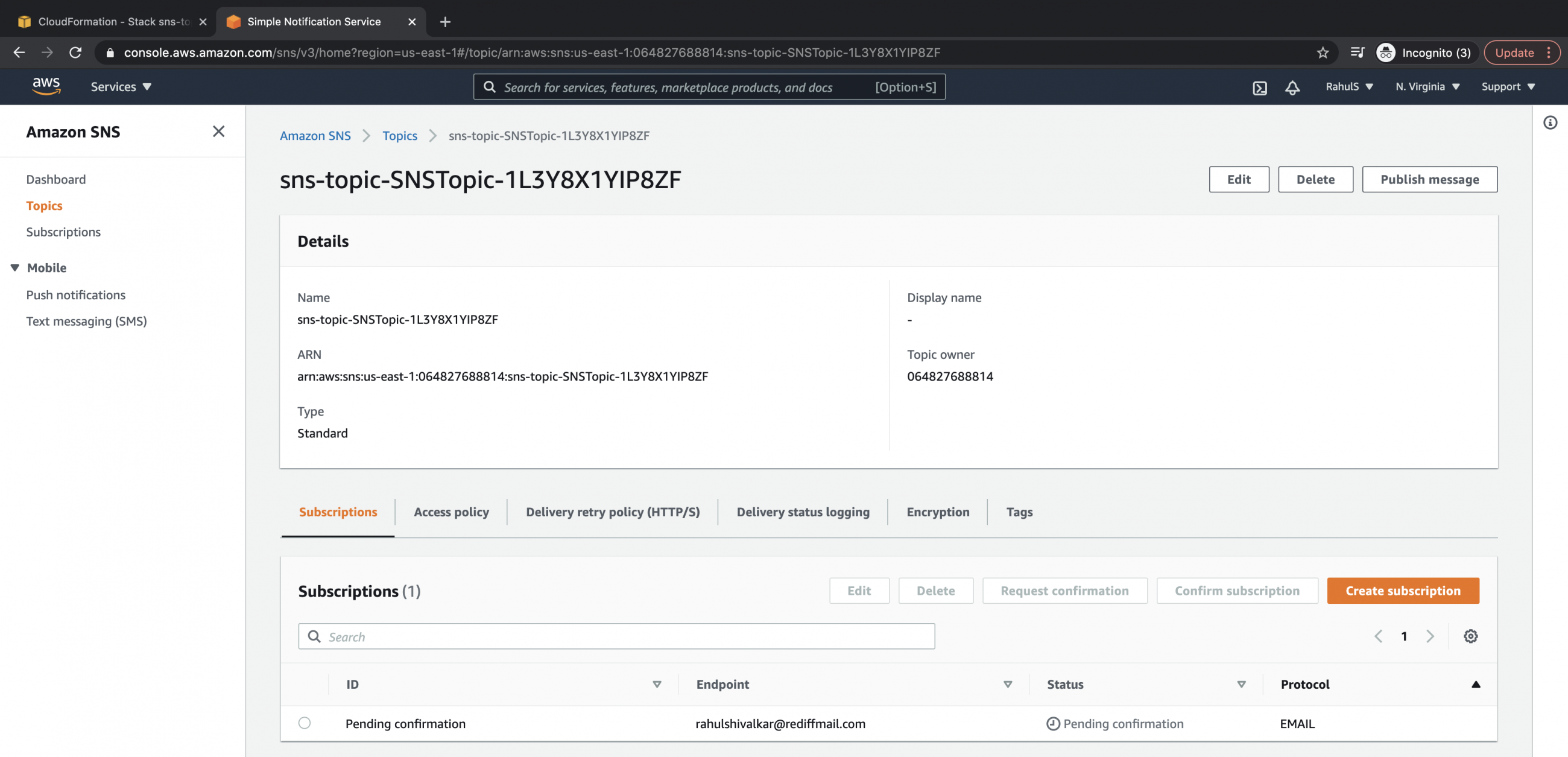
Task: Open the notifications bell
Action: pyautogui.click(x=1292, y=87)
